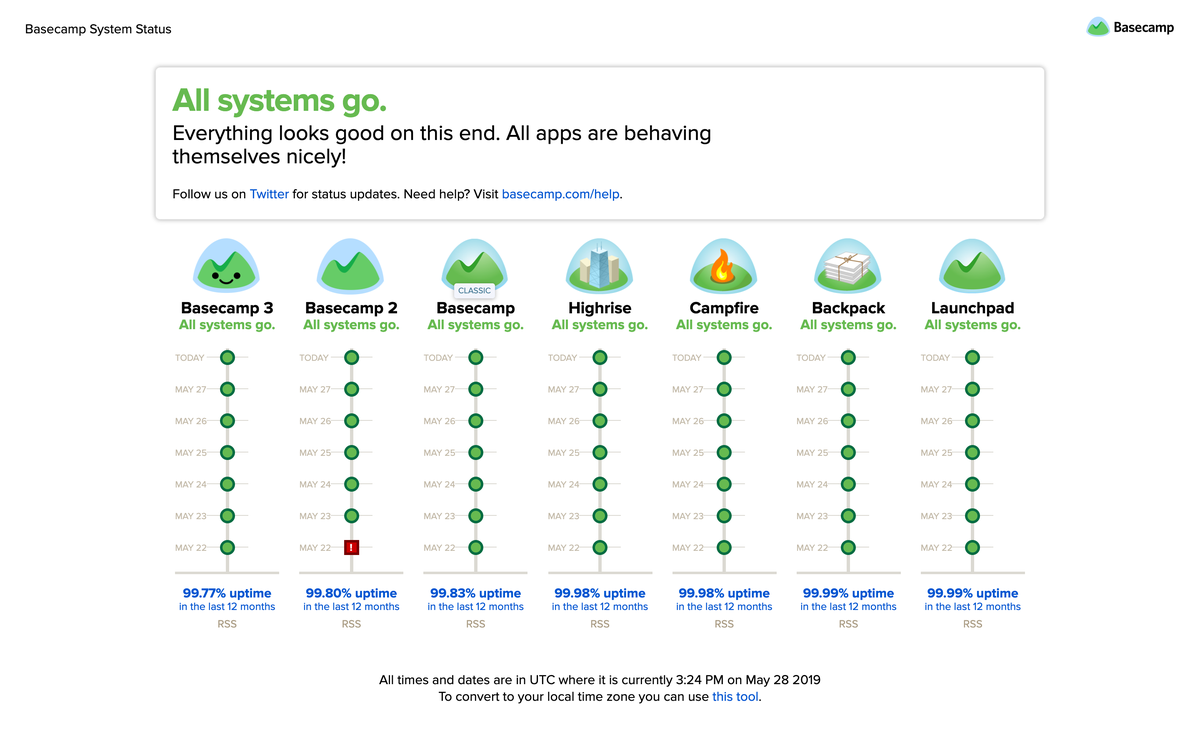This screenshot has height=735, width=1200.
Task: Select Basecamp 2 TODAY status dot
Action: click(x=351, y=357)
